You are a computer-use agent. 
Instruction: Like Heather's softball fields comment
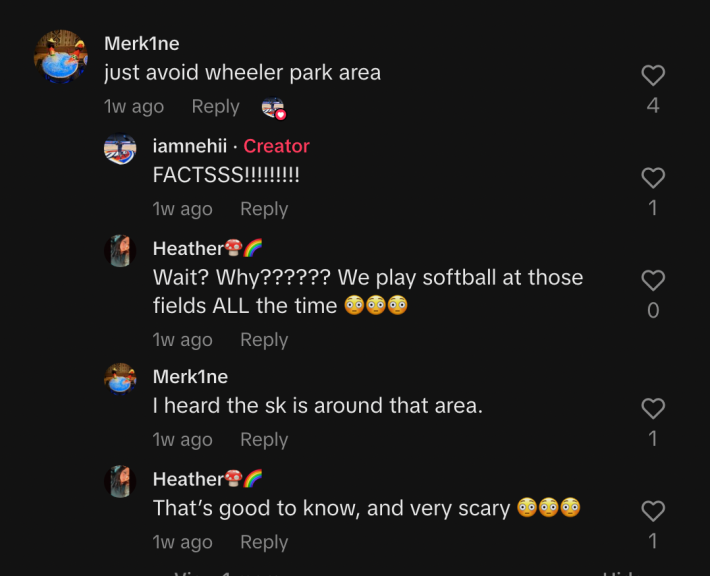[653, 280]
